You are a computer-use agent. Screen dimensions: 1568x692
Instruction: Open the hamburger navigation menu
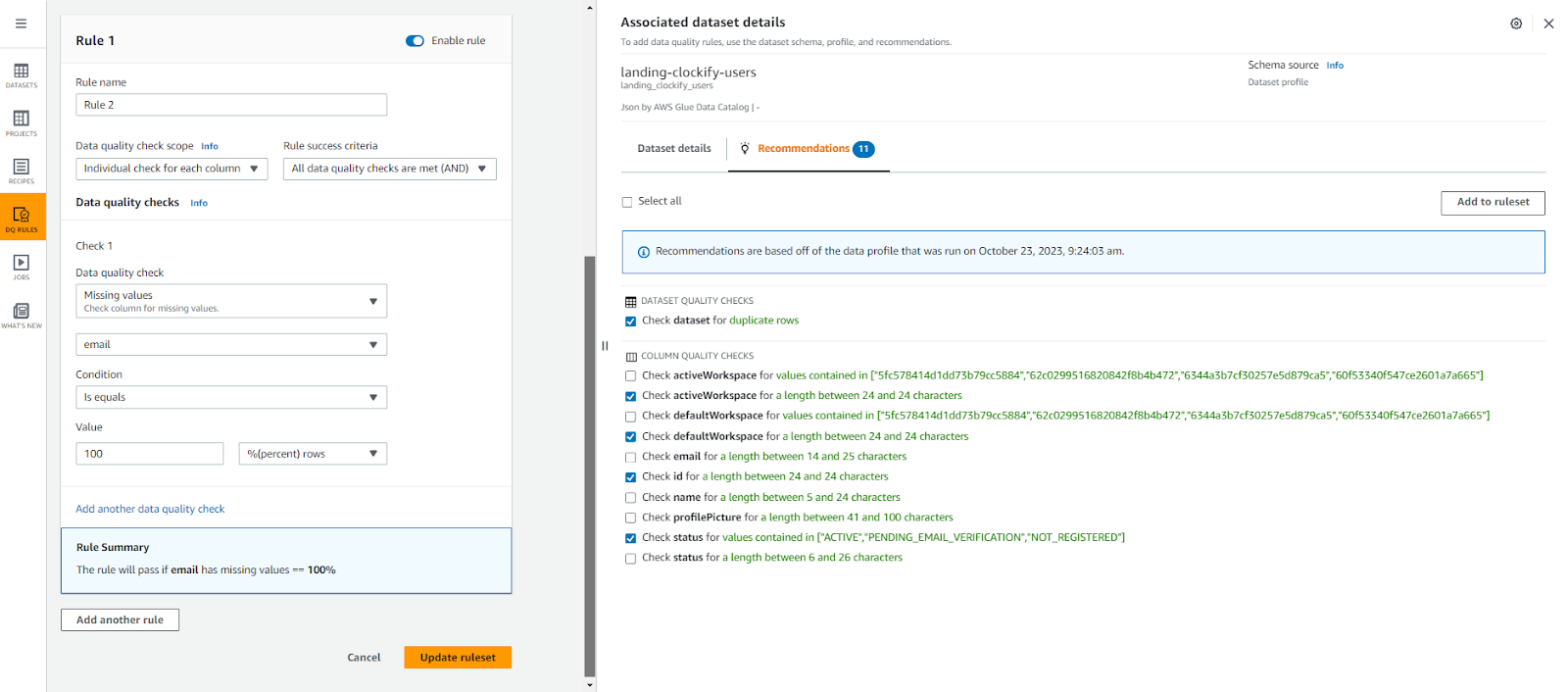coord(21,24)
